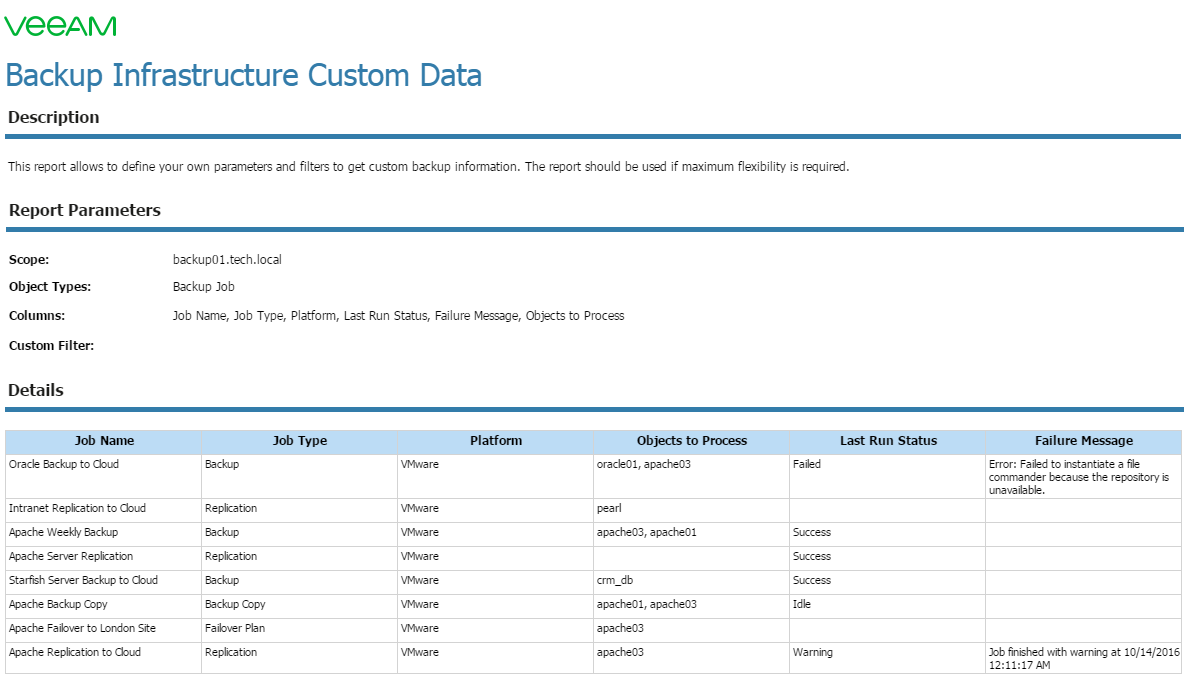
Task: Select the Apache Weekly Backup job name
Action: click(x=64, y=533)
